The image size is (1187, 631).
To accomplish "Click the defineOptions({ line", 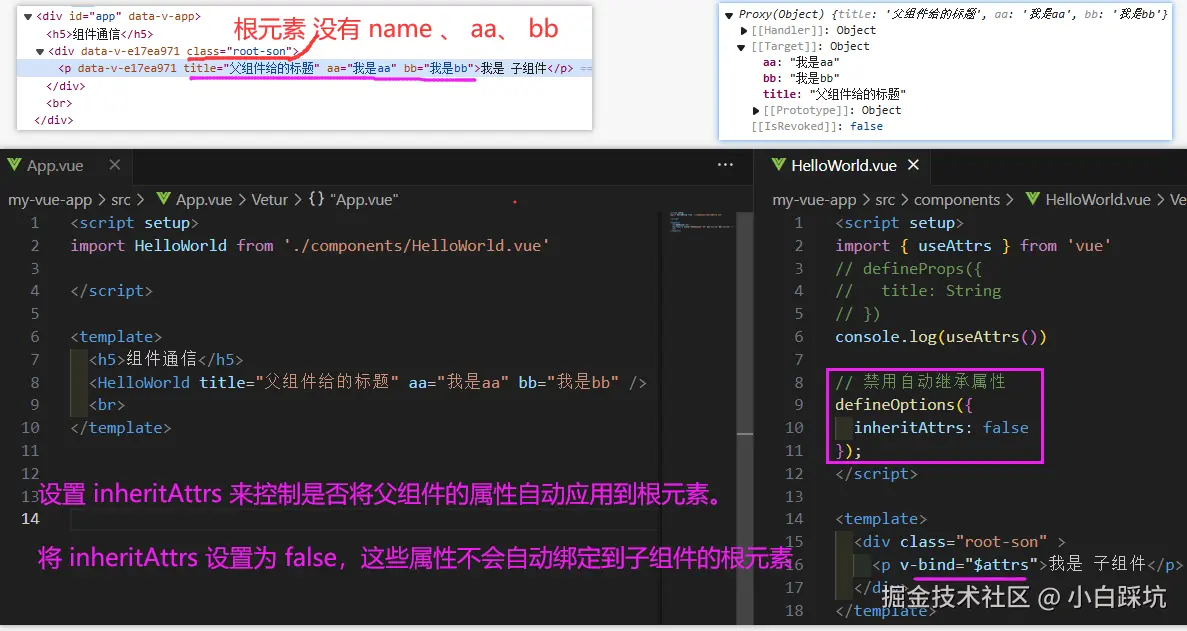I will tap(904, 405).
